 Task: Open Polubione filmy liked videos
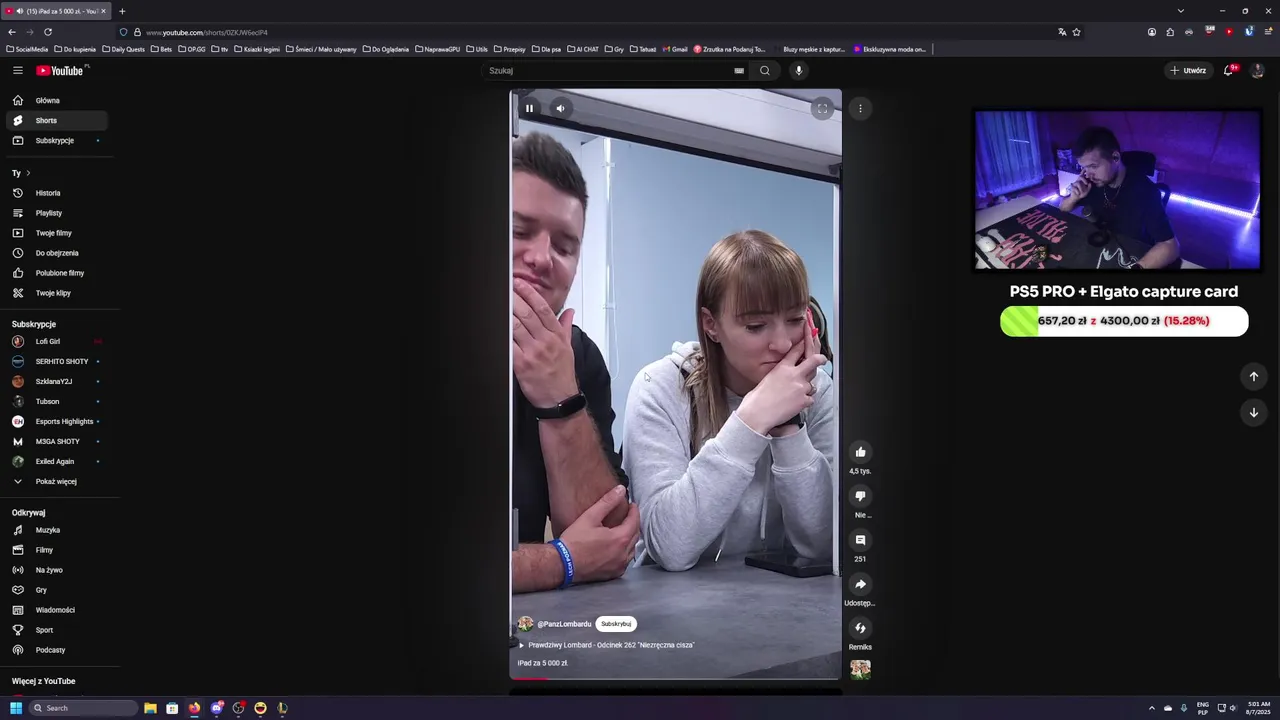(56, 273)
